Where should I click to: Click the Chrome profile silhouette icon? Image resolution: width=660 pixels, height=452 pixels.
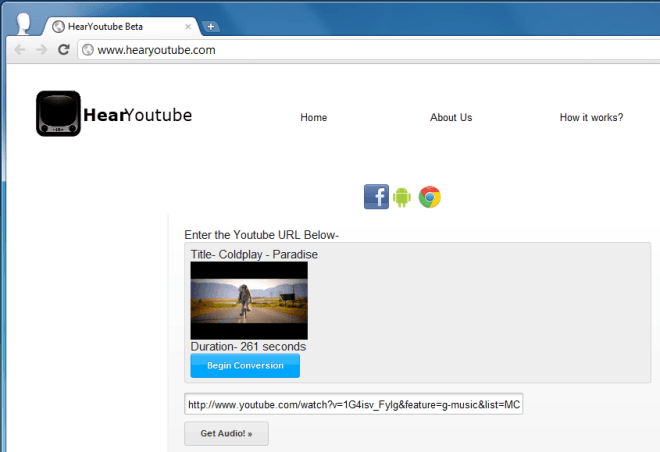24,24
